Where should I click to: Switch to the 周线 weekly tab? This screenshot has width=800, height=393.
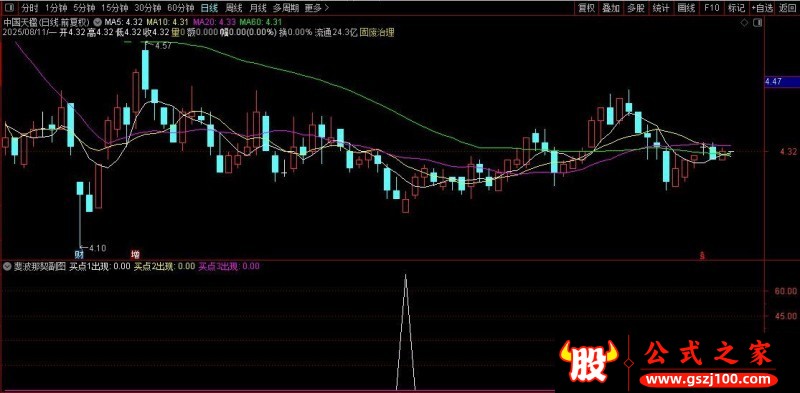tap(233, 8)
